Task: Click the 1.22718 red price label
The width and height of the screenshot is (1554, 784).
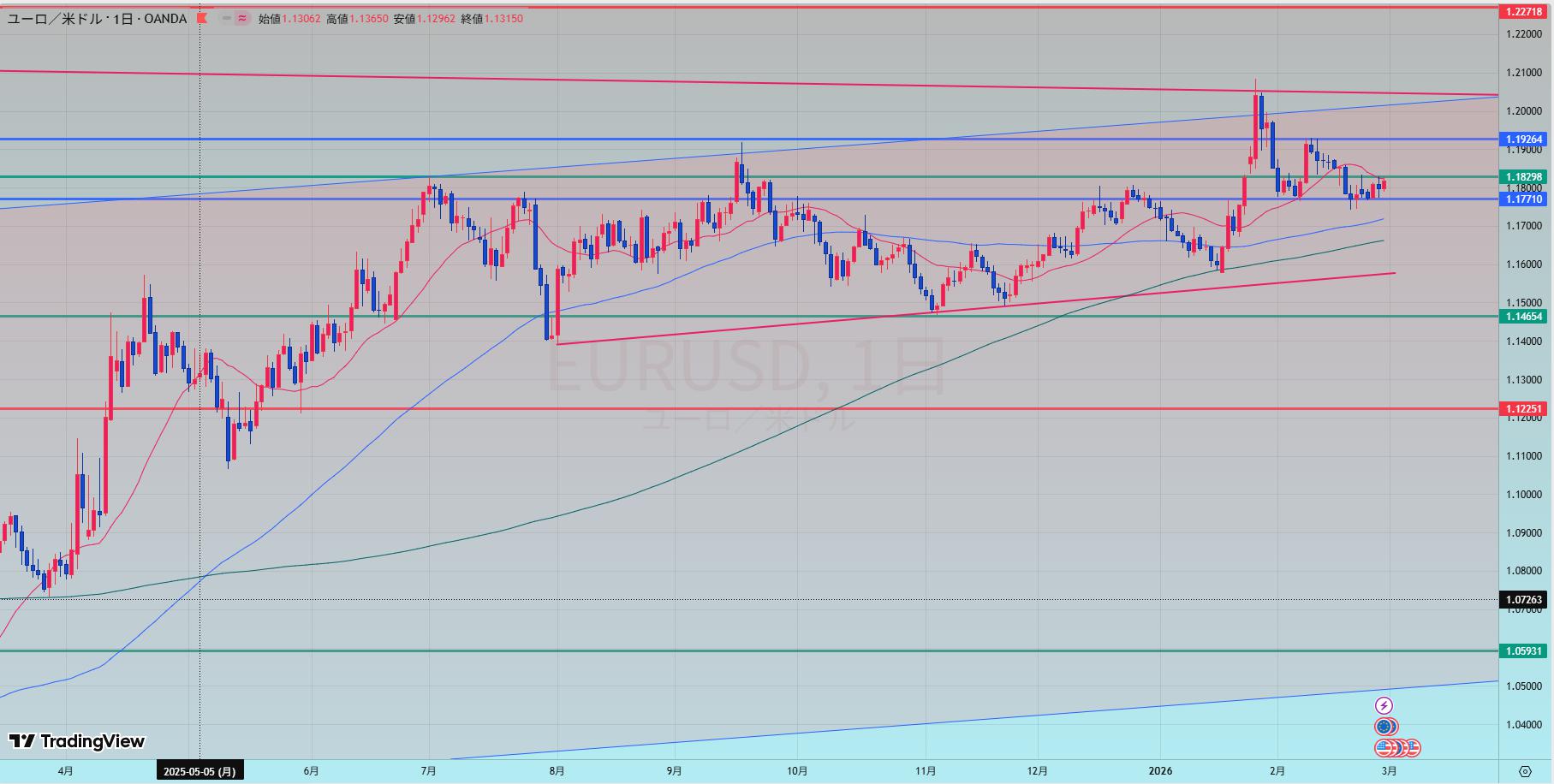Action: 1524,12
